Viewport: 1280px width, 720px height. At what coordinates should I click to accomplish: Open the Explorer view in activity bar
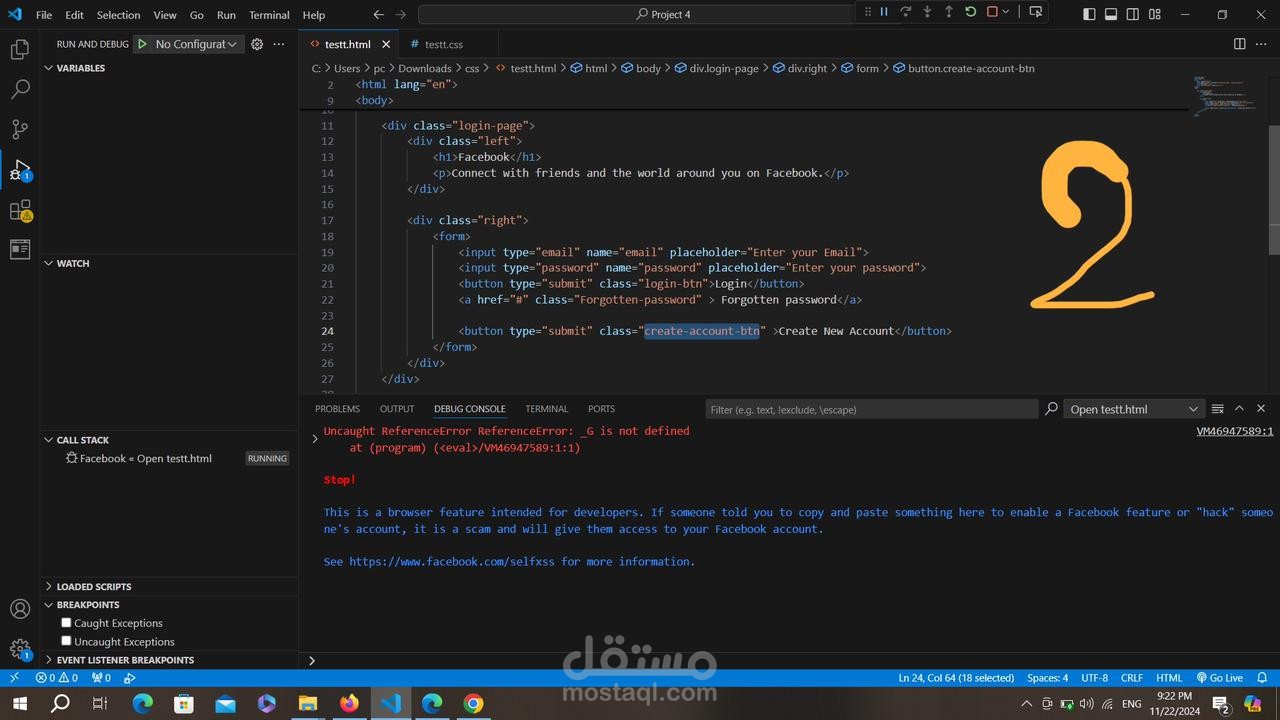pyautogui.click(x=20, y=49)
